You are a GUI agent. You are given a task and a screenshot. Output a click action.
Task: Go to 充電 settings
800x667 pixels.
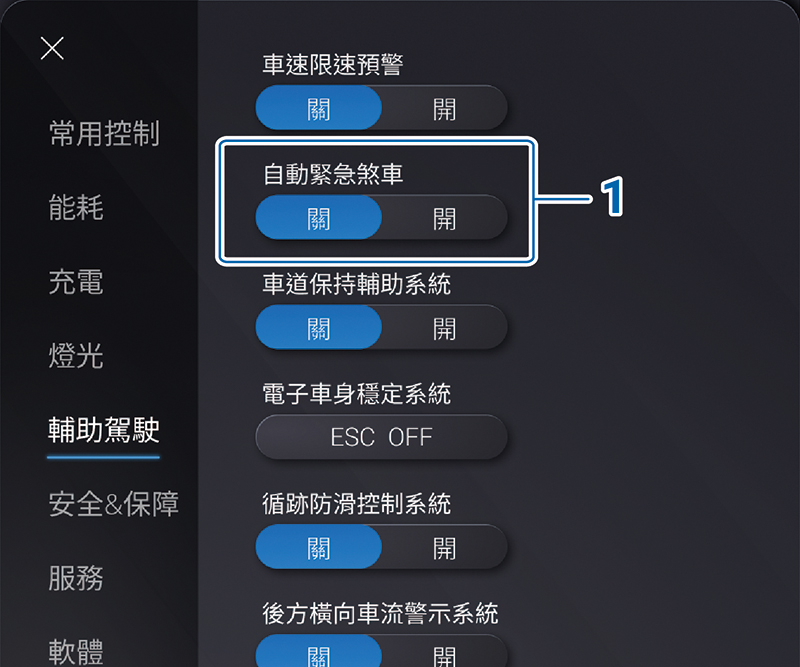click(76, 282)
